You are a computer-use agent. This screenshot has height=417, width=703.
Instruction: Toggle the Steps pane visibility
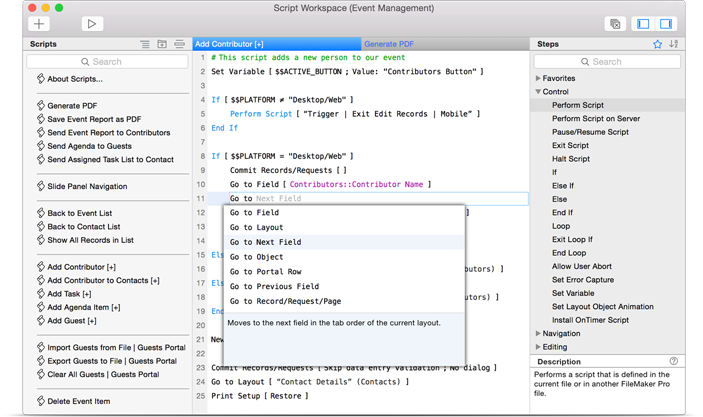point(665,23)
